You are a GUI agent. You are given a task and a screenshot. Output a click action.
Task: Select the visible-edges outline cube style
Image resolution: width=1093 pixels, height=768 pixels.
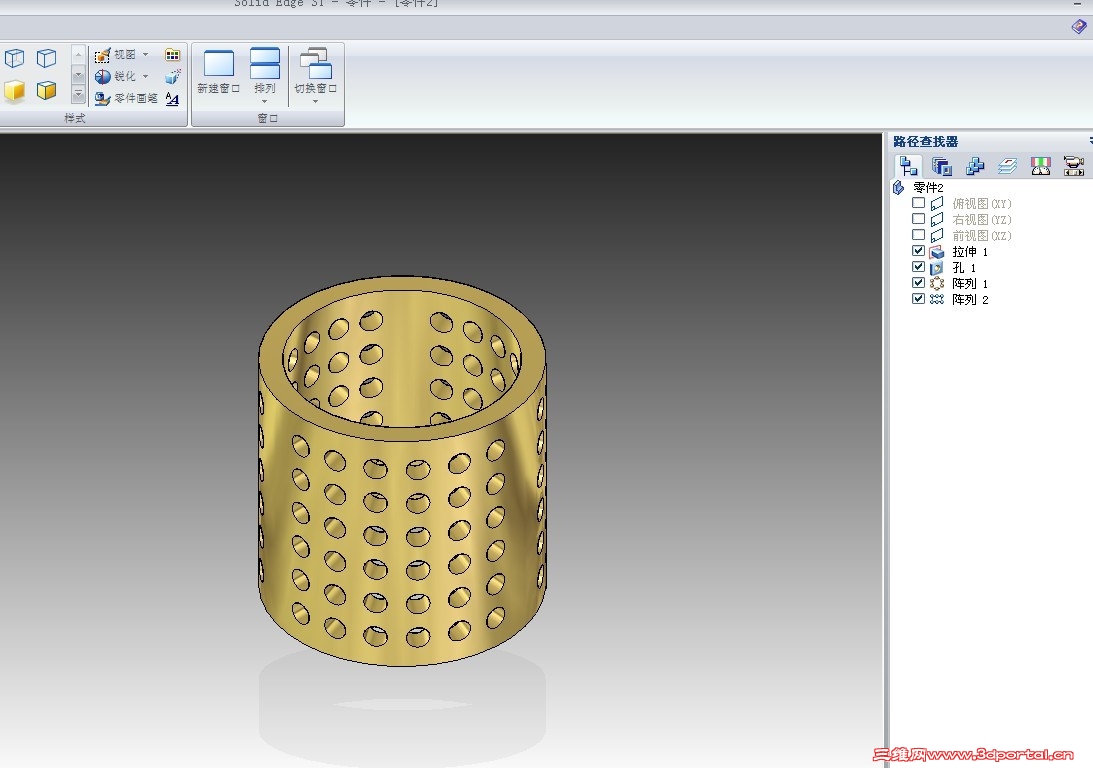[47, 58]
